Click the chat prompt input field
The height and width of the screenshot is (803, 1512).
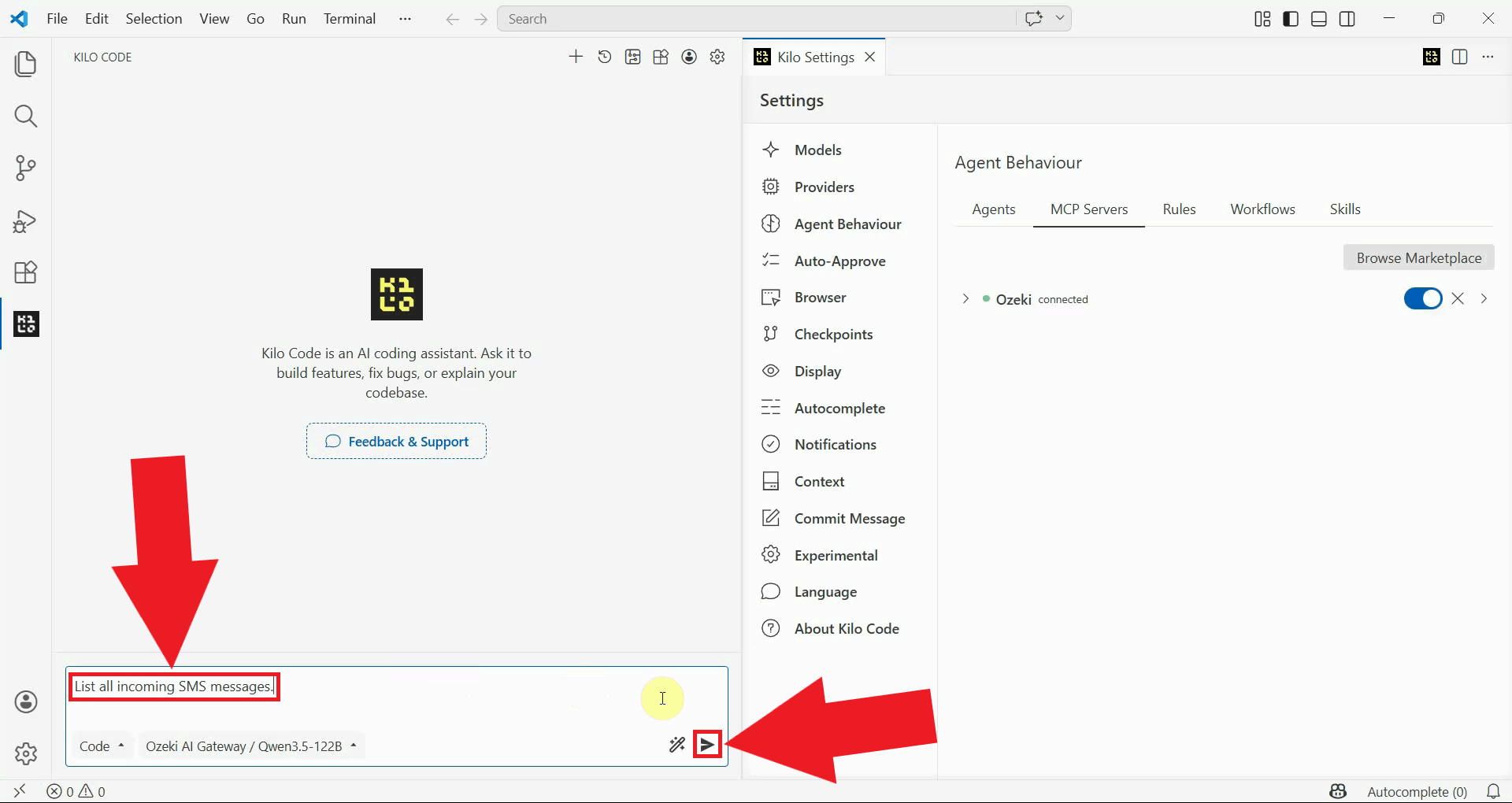coord(397,698)
